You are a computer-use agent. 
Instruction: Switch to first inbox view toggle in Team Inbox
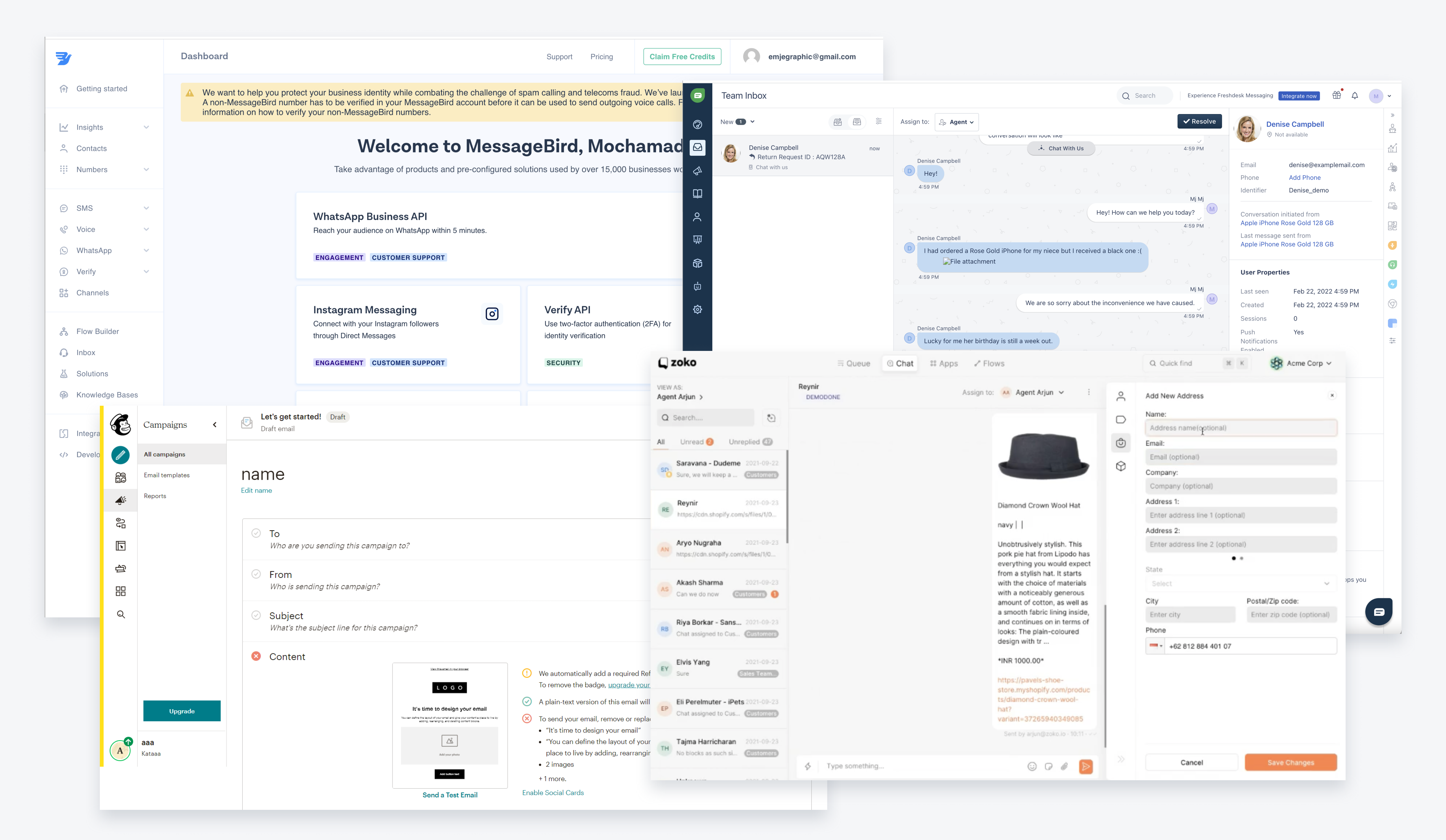(x=838, y=121)
